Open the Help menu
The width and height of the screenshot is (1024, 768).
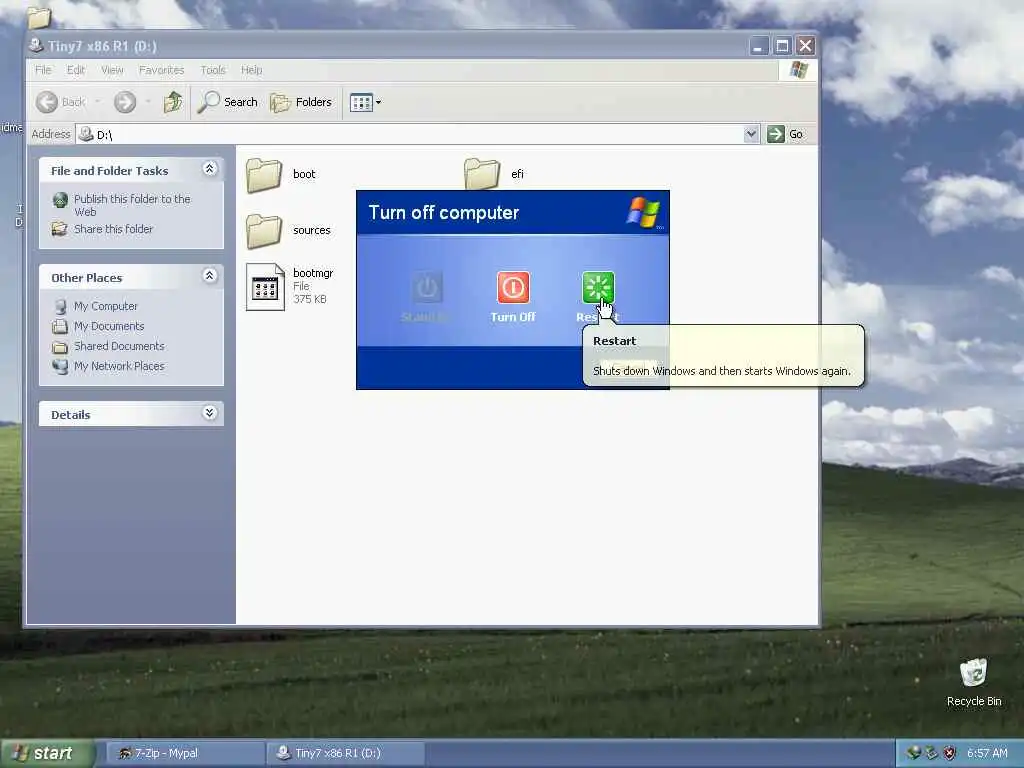pyautogui.click(x=251, y=70)
